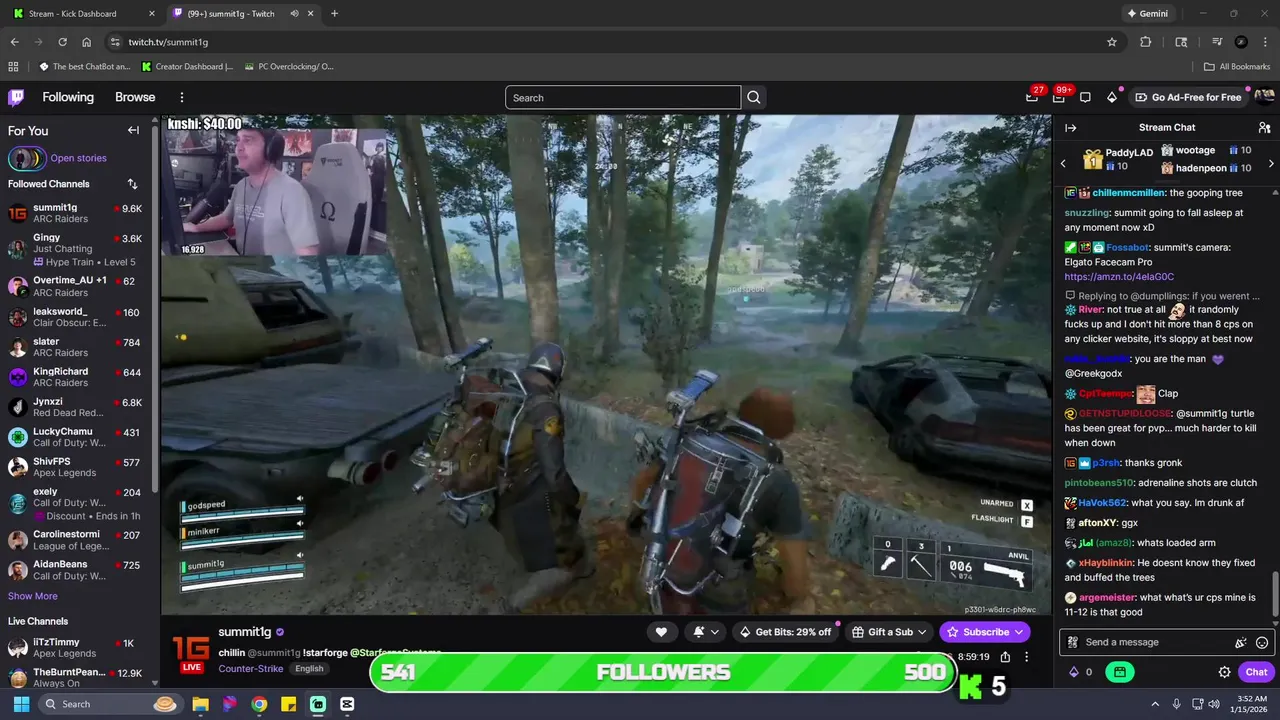Open stream options three-dot menu
1280x720 pixels.
coord(1026,657)
